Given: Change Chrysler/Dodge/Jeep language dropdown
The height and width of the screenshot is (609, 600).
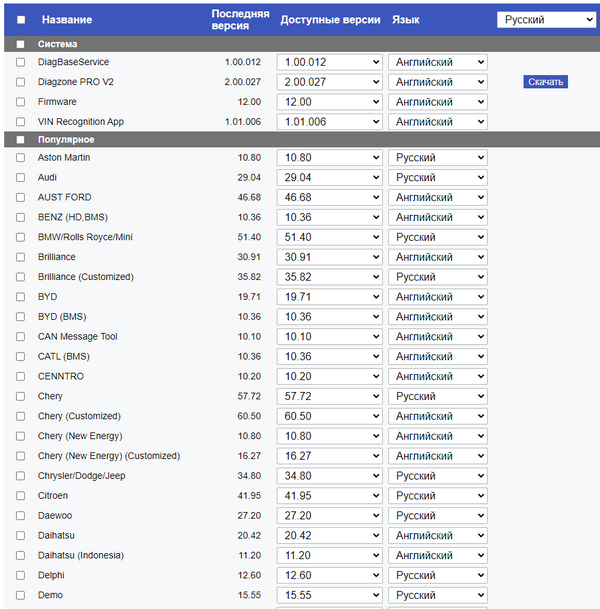Looking at the screenshot, I should pyautogui.click(x=438, y=476).
